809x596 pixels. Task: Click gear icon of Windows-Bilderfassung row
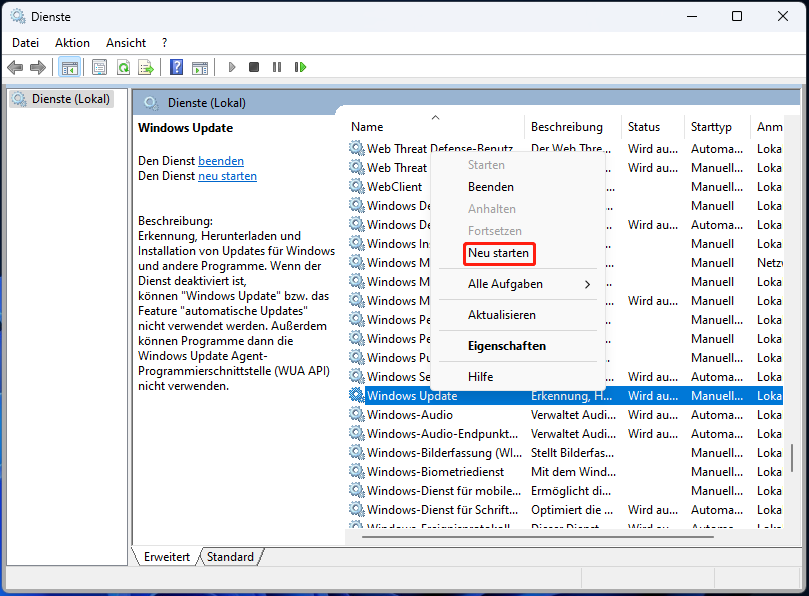357,452
